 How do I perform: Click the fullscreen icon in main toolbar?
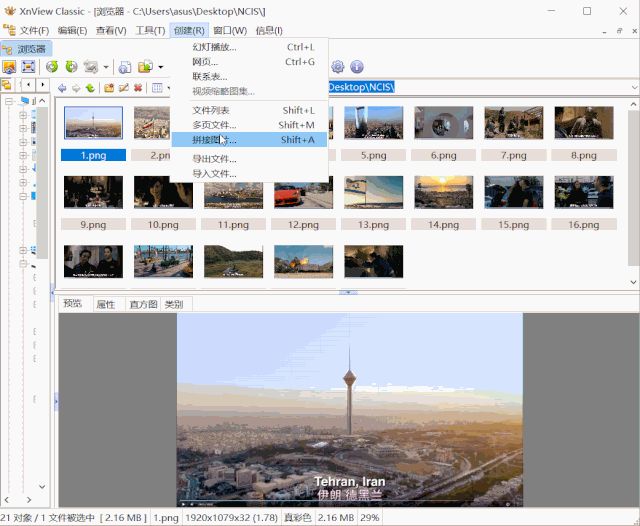click(27, 67)
